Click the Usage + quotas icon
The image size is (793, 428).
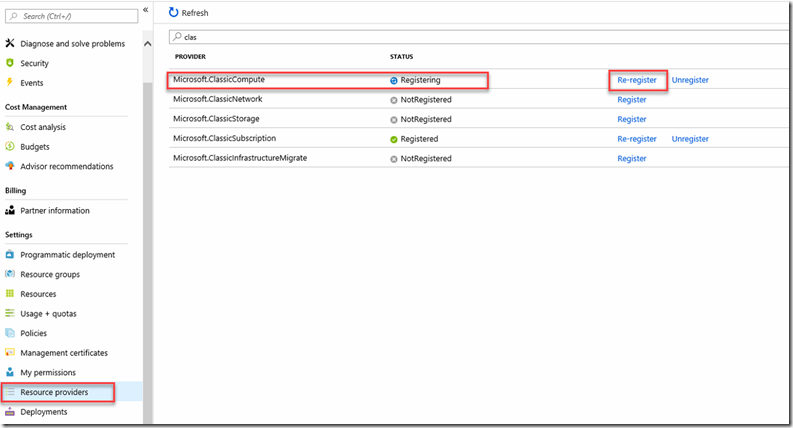click(10, 313)
